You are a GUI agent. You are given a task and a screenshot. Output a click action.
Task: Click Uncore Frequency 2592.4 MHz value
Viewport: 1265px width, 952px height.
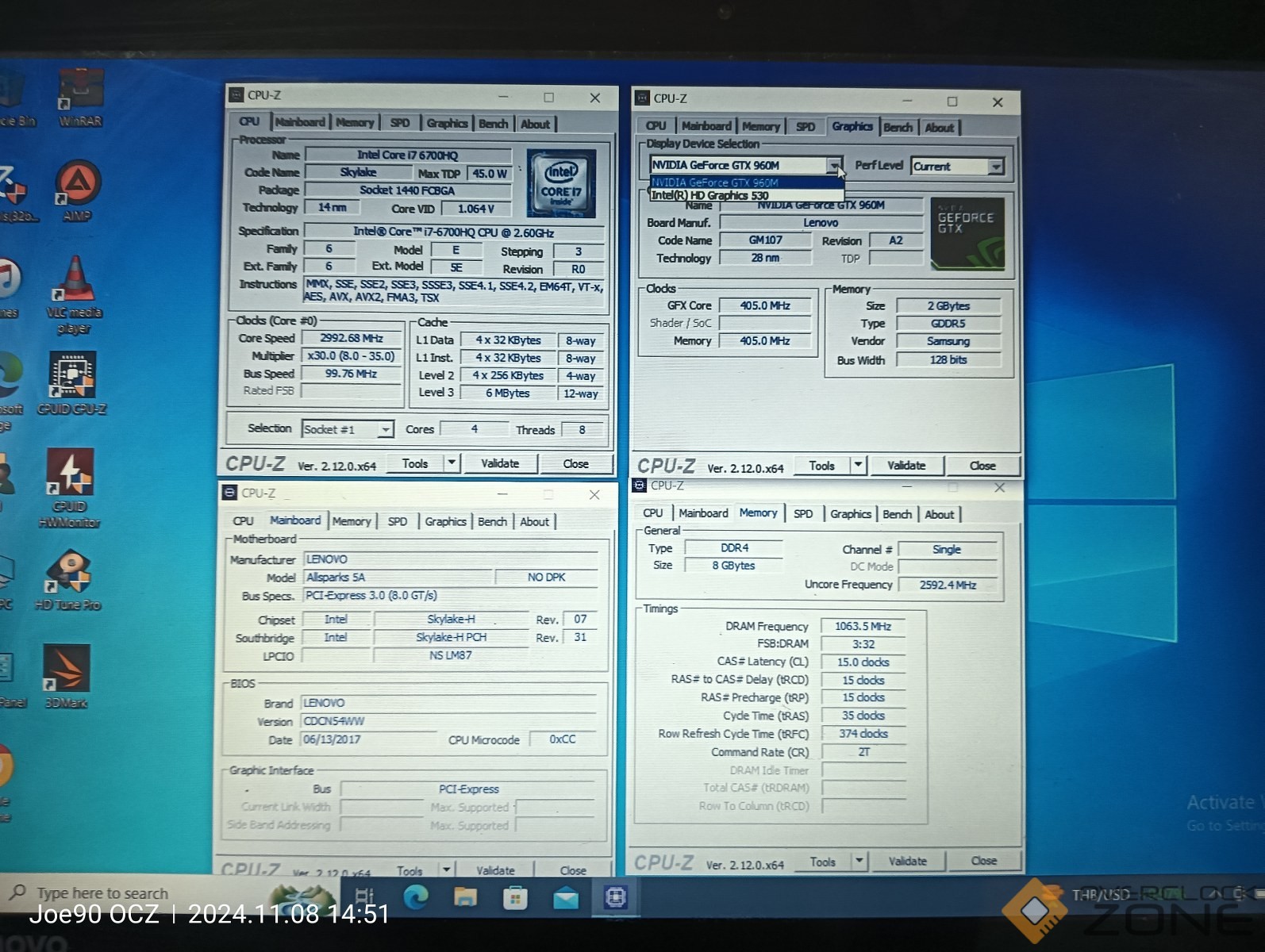pos(948,585)
